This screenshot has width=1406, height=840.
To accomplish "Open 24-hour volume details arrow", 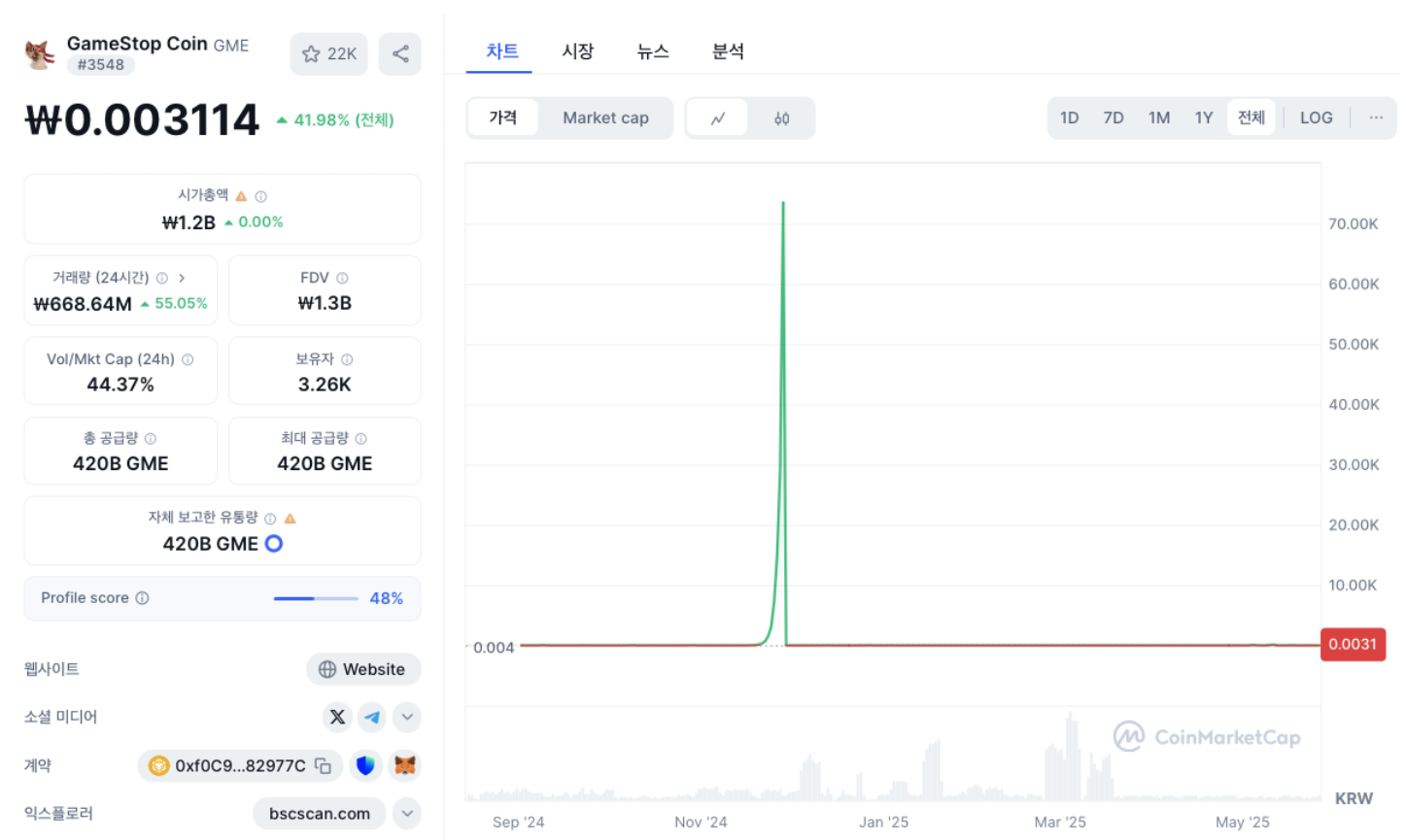I will [x=182, y=278].
